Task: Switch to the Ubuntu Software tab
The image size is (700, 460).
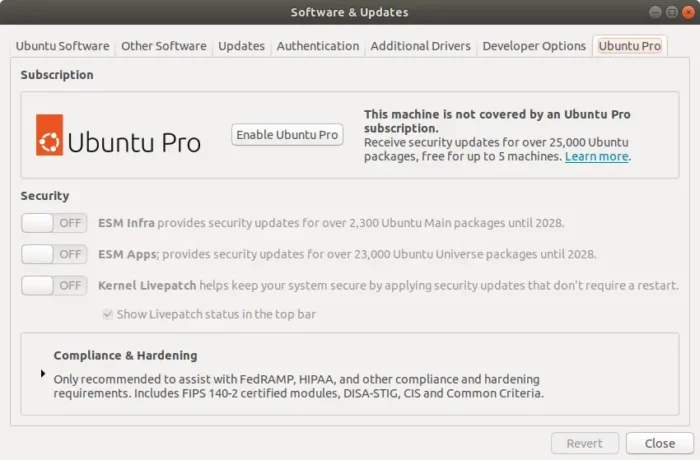Action: pos(62,46)
